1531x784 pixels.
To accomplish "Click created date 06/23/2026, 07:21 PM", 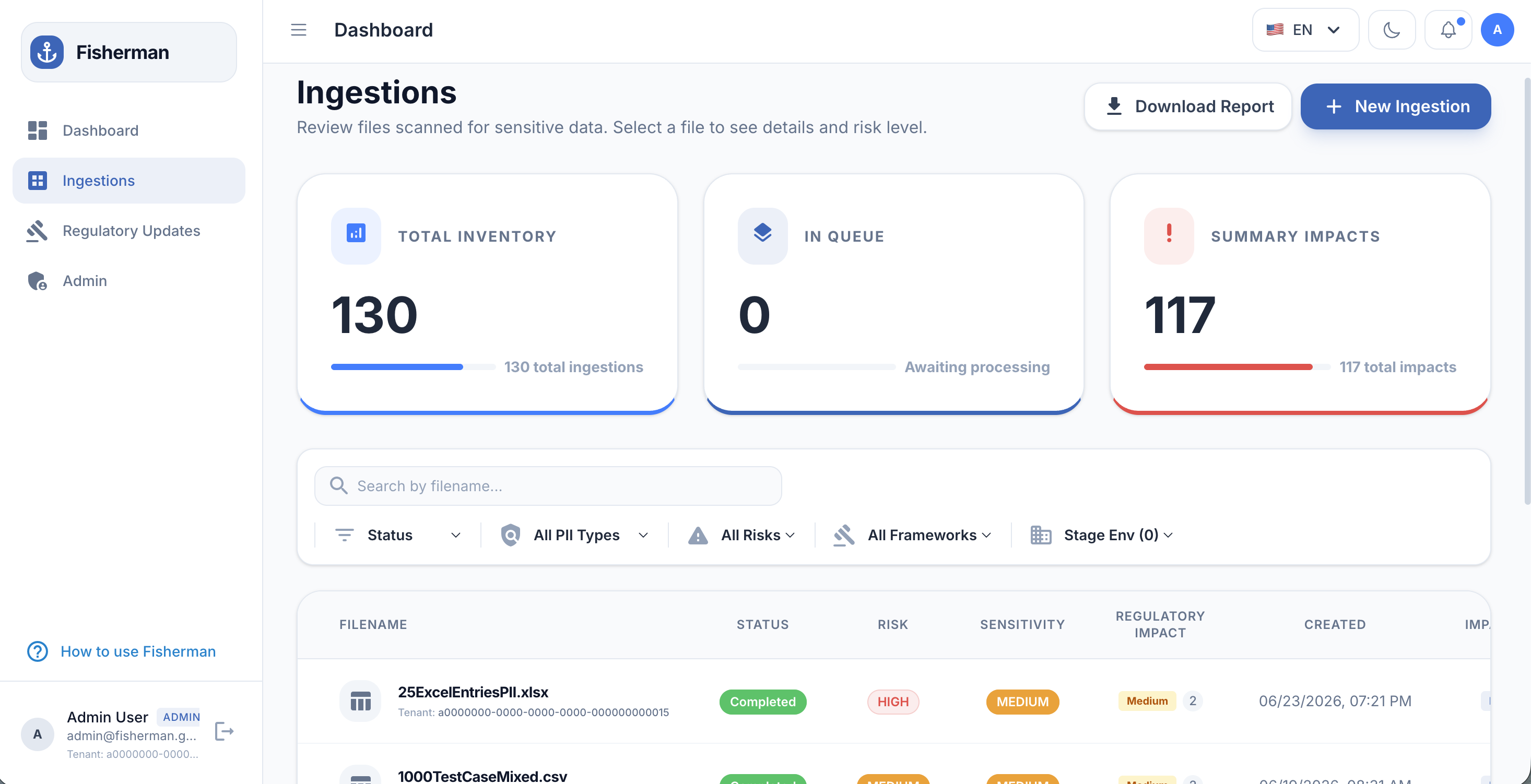I will point(1334,701).
